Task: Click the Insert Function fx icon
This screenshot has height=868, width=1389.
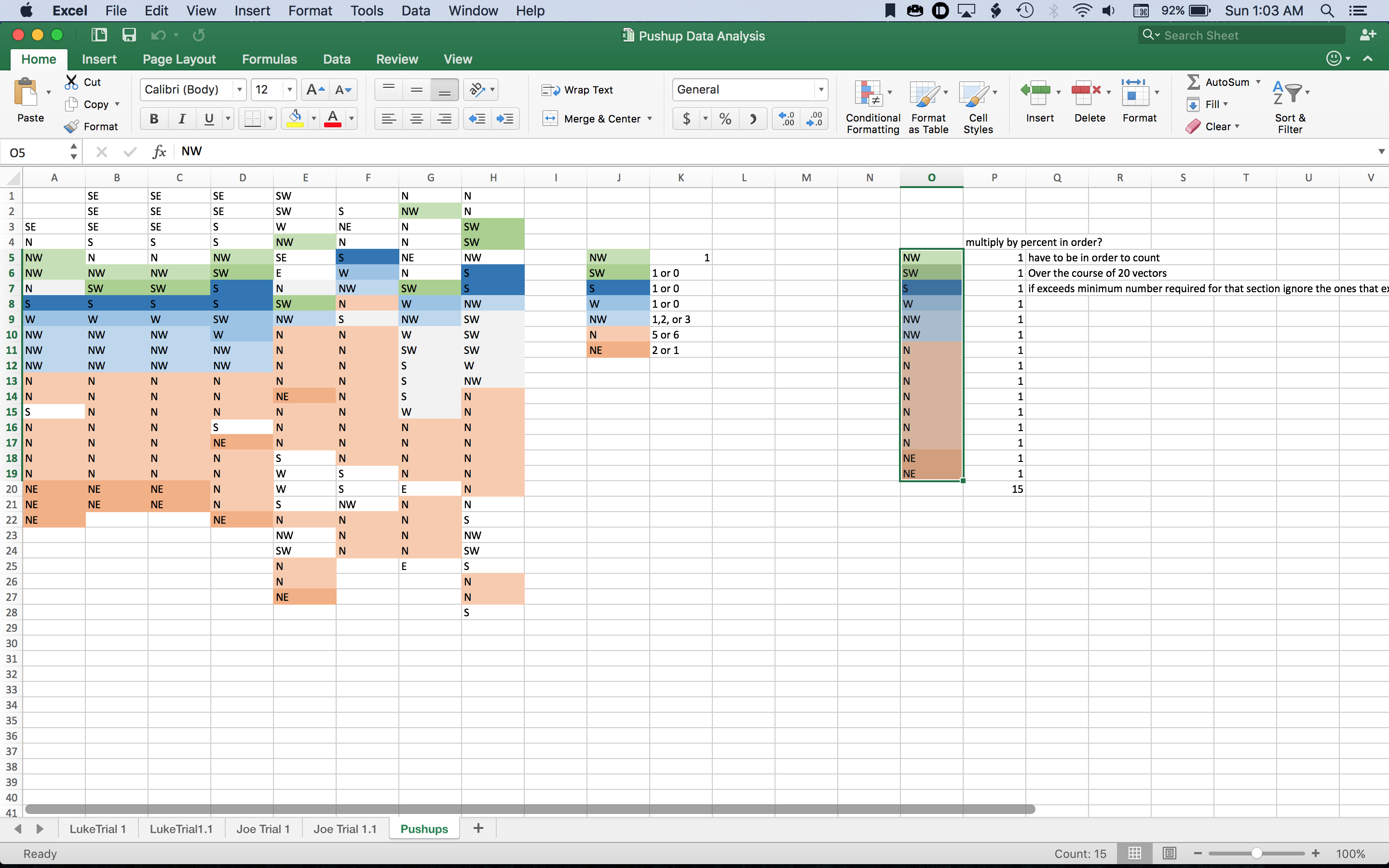Action: [159, 151]
